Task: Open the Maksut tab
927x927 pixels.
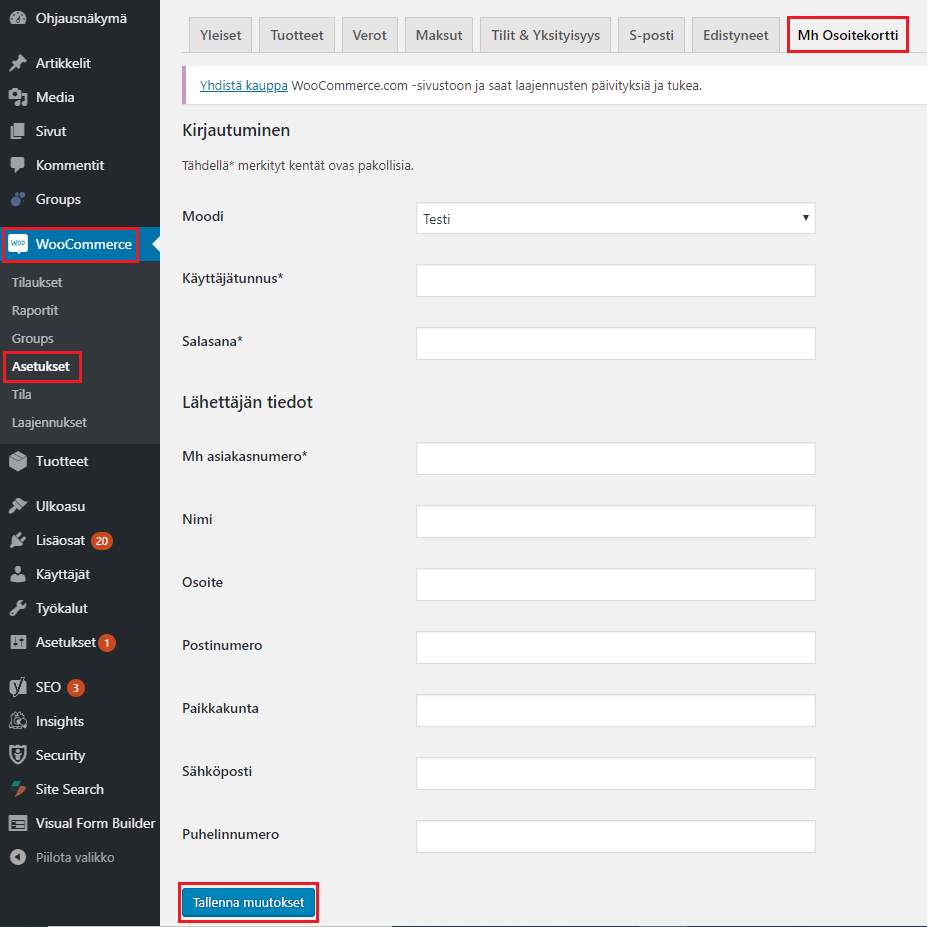Action: [439, 35]
